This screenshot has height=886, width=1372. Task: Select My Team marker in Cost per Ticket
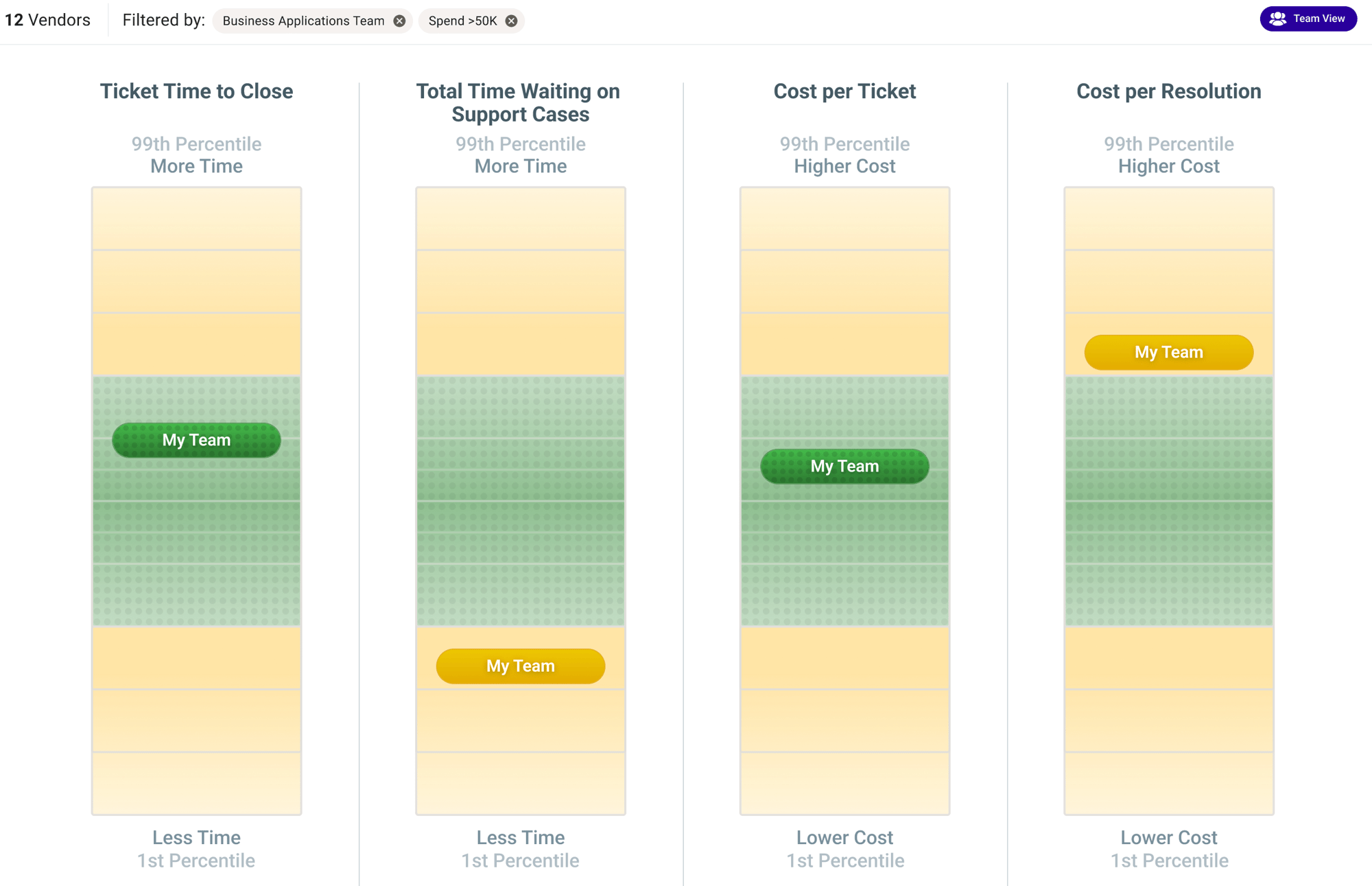click(x=844, y=466)
